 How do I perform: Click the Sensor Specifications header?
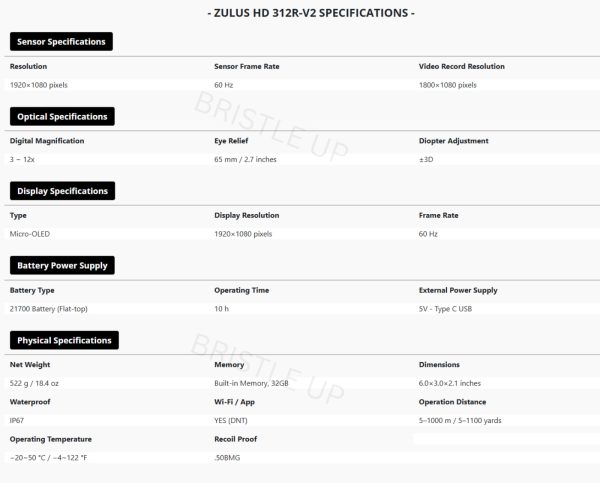click(x=61, y=42)
